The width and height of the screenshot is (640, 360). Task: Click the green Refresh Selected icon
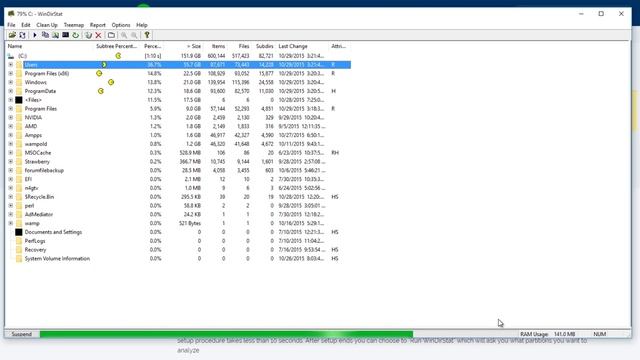pyautogui.click(x=76, y=35)
